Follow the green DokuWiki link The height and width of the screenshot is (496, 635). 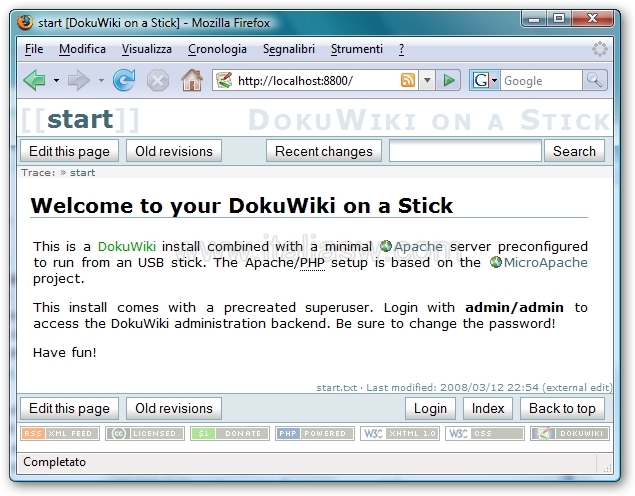(x=127, y=246)
